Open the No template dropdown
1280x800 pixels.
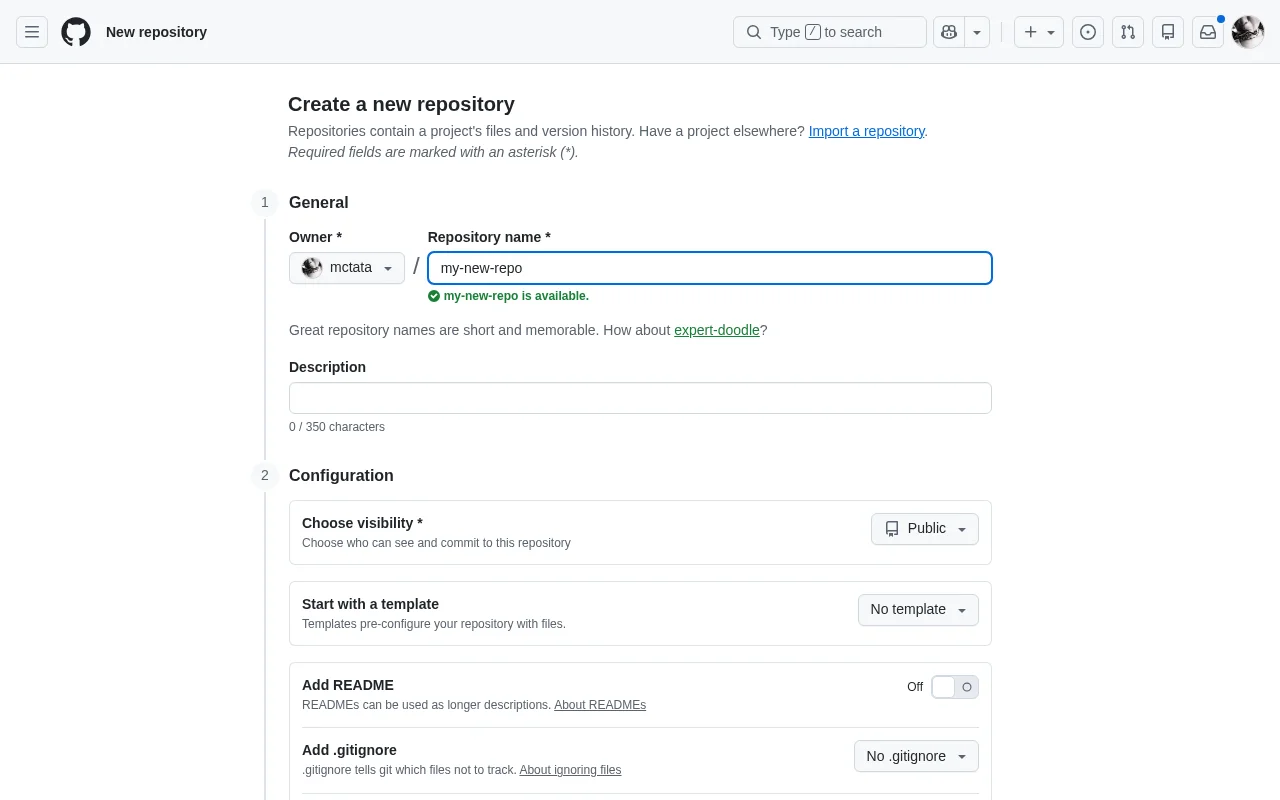pos(917,609)
